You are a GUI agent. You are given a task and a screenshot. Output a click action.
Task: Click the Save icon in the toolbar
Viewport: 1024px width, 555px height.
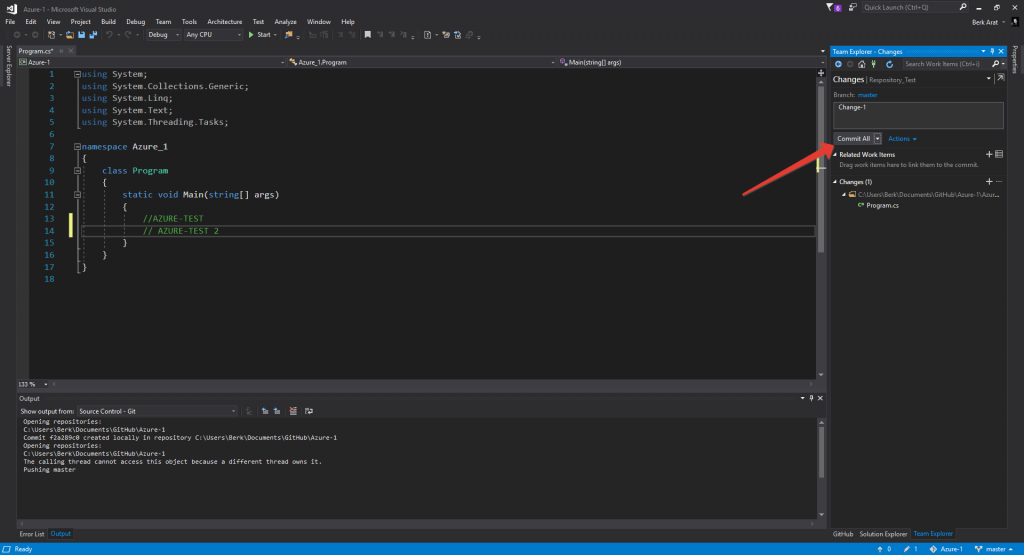pos(81,35)
